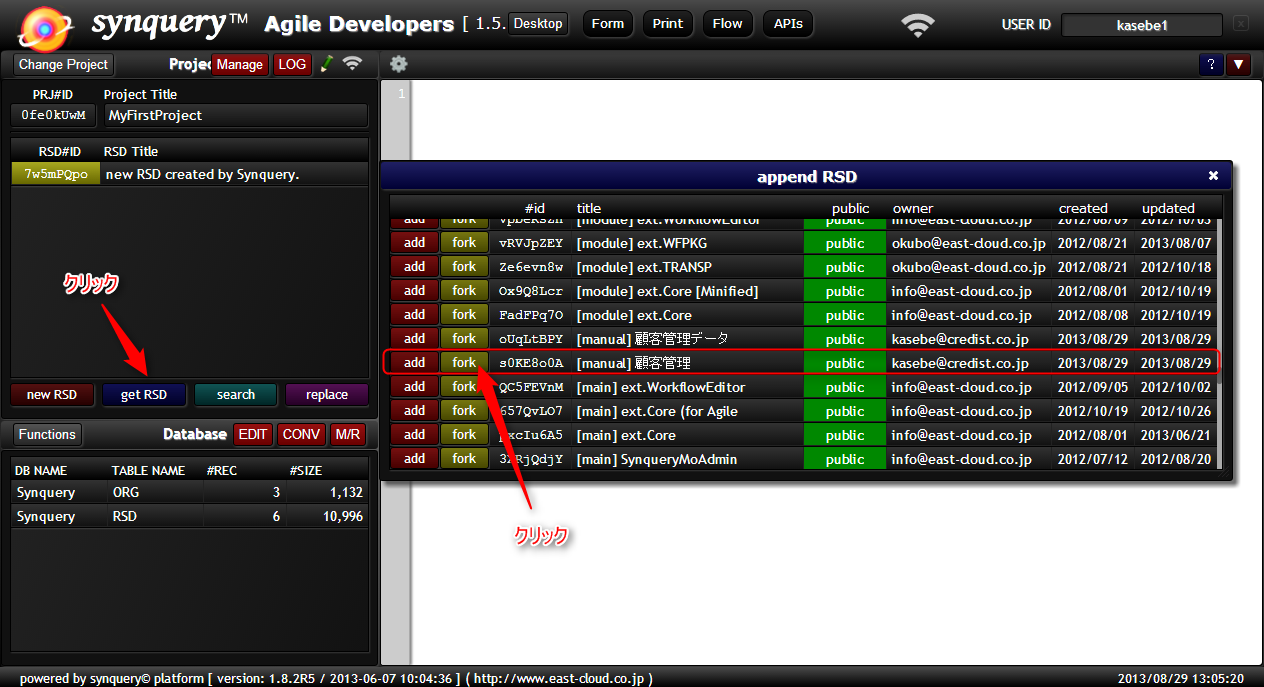1264x687 pixels.
Task: Click the PRJ#ID field 0fe0kUwM
Action: [54, 115]
